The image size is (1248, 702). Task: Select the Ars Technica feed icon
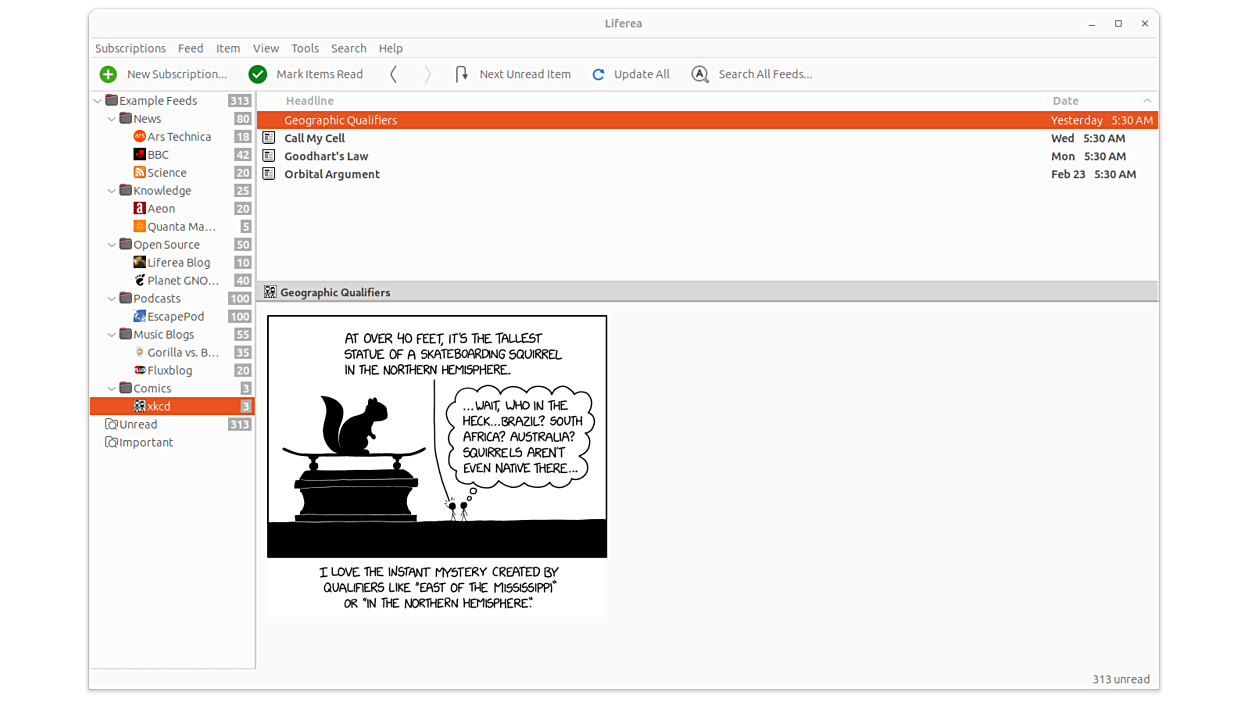[140, 137]
